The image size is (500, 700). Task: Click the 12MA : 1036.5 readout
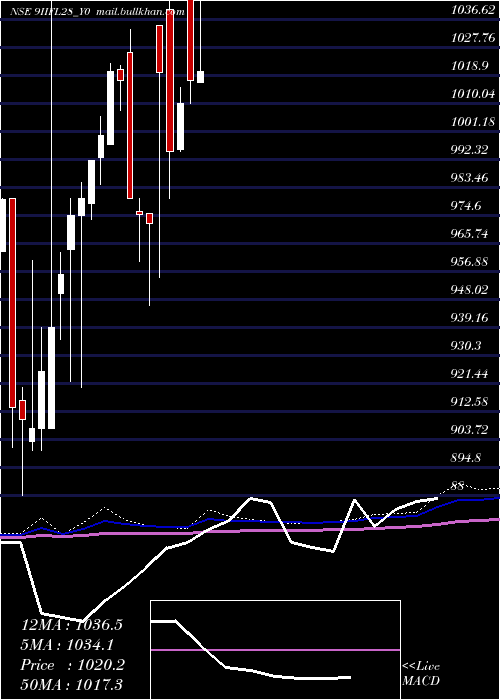point(72,625)
